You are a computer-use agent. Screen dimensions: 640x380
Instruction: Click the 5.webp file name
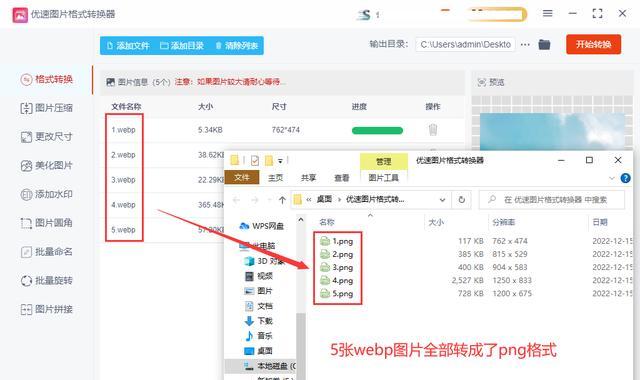tap(123, 230)
